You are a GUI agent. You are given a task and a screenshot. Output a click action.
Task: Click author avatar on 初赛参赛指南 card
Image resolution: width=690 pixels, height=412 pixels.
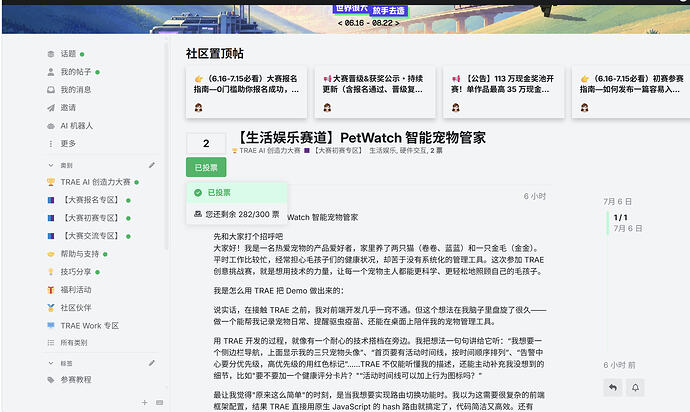tap(584, 107)
